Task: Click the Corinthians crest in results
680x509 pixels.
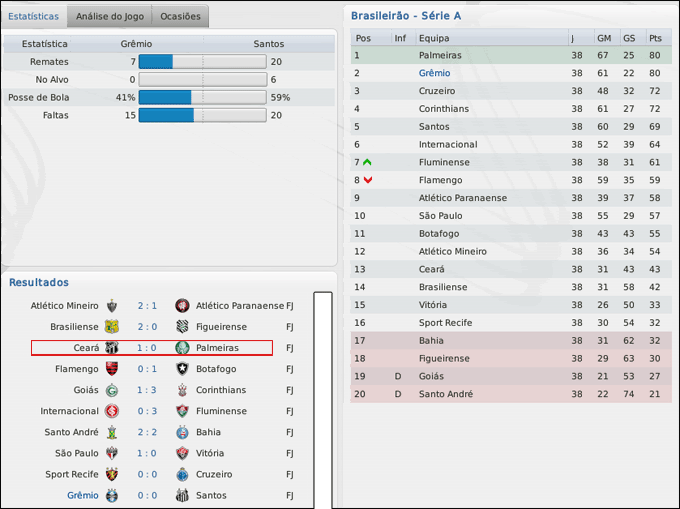Action: pos(182,390)
